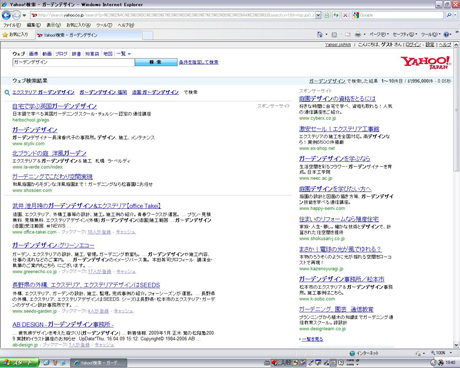Click the Compatibility View icon in address bar
Viewport: 460px width, 368px height.
tap(327, 15)
